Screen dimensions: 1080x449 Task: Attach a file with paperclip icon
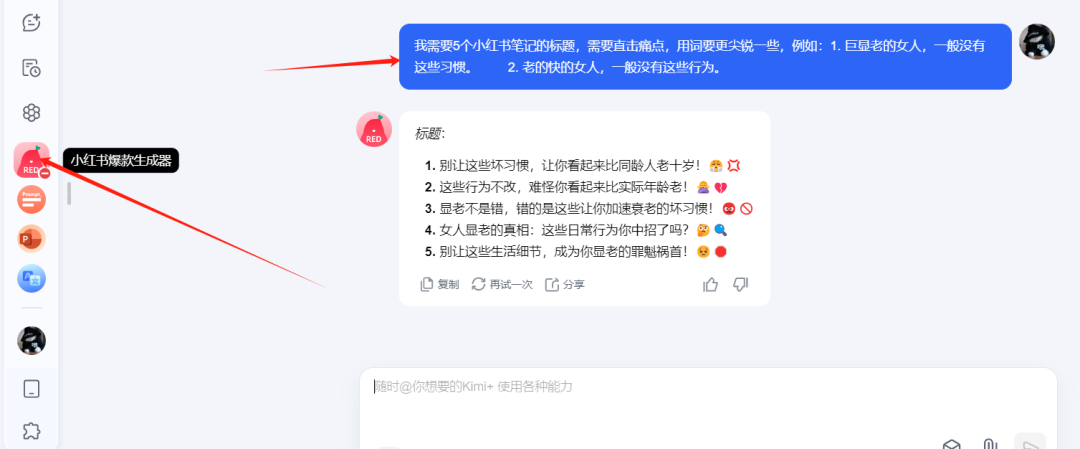[x=989, y=445]
